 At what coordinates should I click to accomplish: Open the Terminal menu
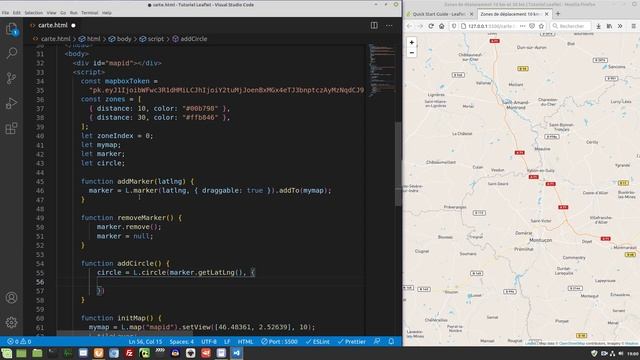pos(89,13)
